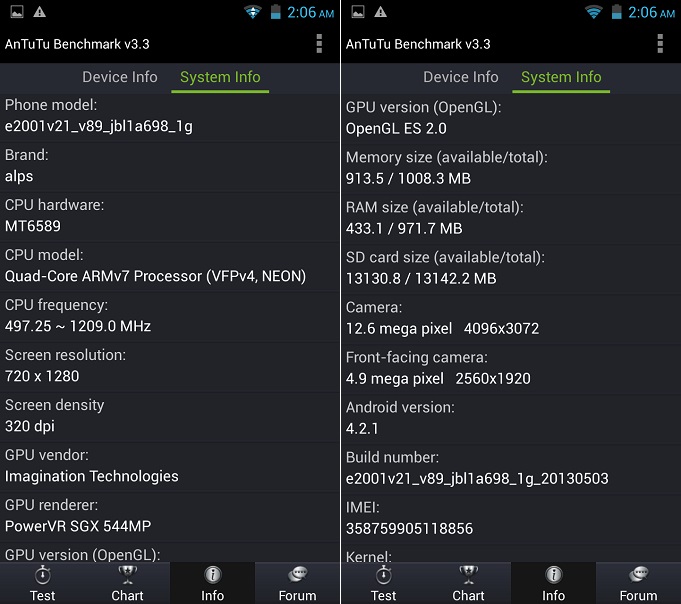The height and width of the screenshot is (604, 681).
Task: Tap warning triangle icon in left status bar
Action: coord(40,12)
